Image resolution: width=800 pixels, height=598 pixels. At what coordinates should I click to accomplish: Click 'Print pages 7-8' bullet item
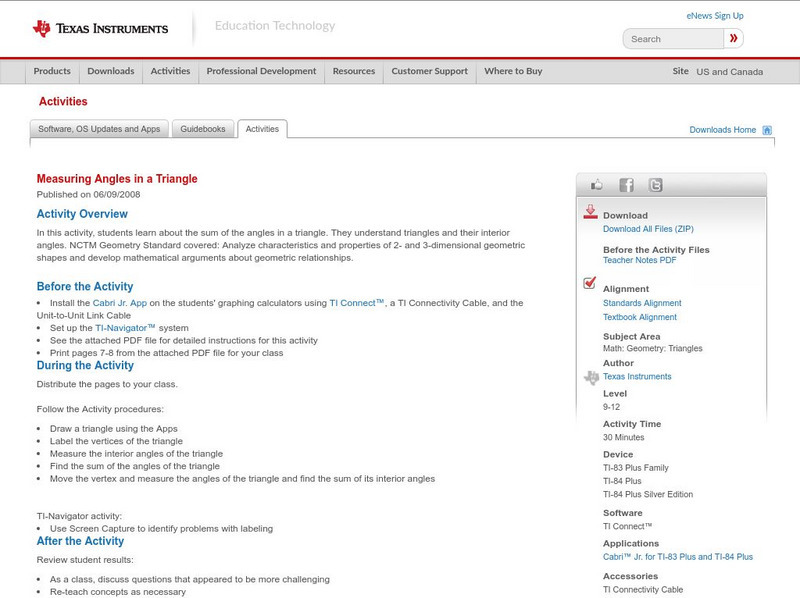[166, 353]
